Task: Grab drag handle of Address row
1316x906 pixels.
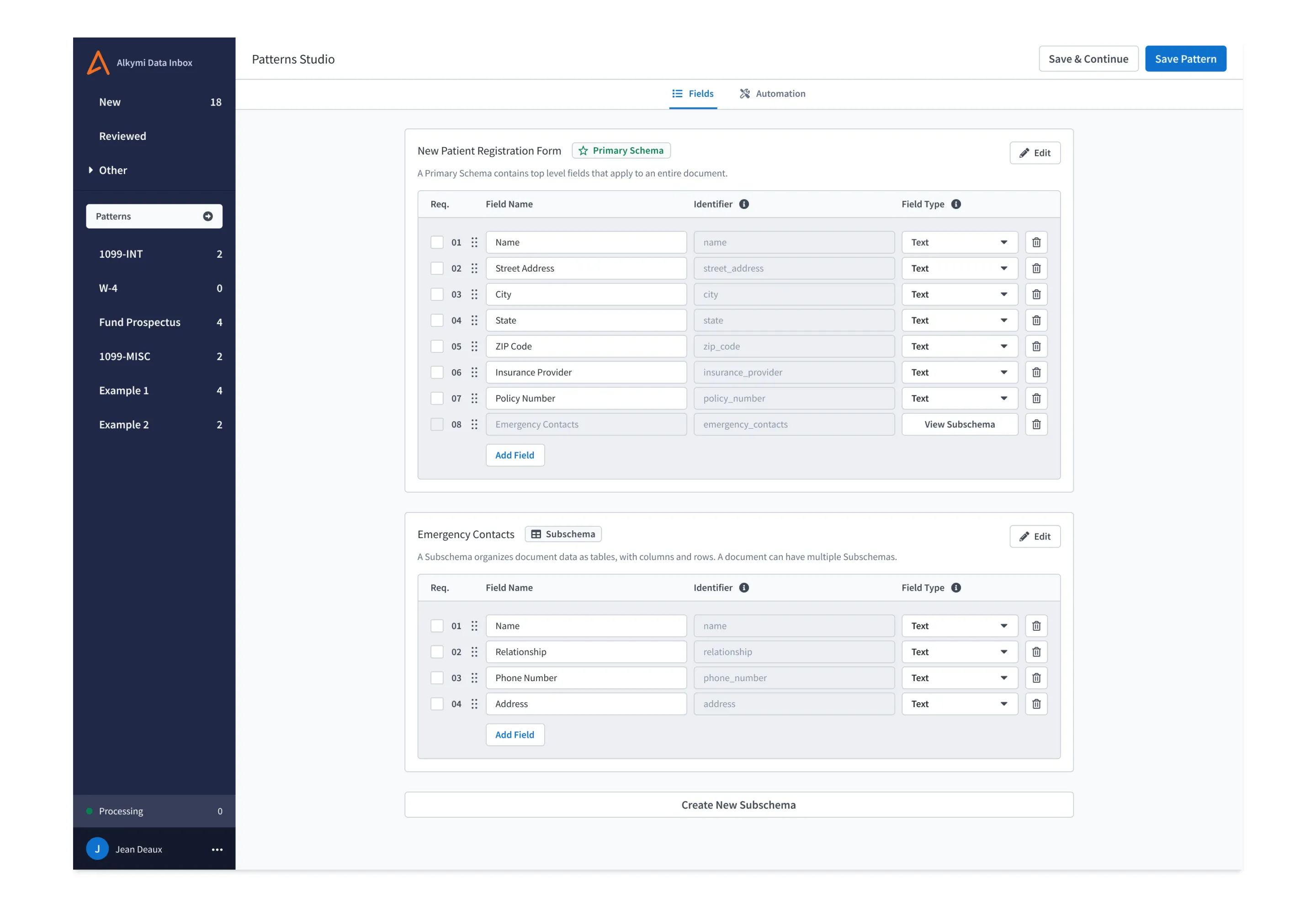Action: coord(474,704)
